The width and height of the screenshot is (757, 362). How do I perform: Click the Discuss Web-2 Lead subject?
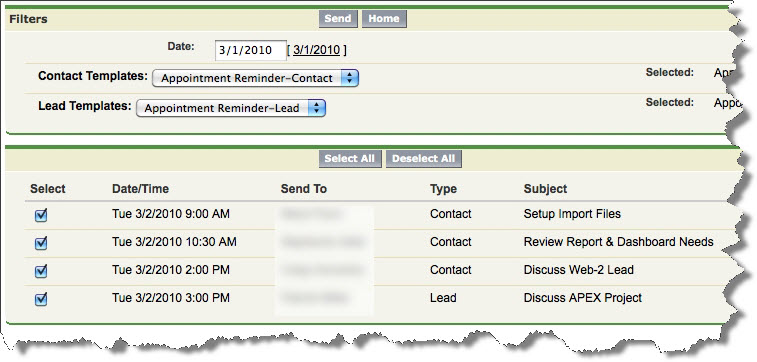[578, 270]
